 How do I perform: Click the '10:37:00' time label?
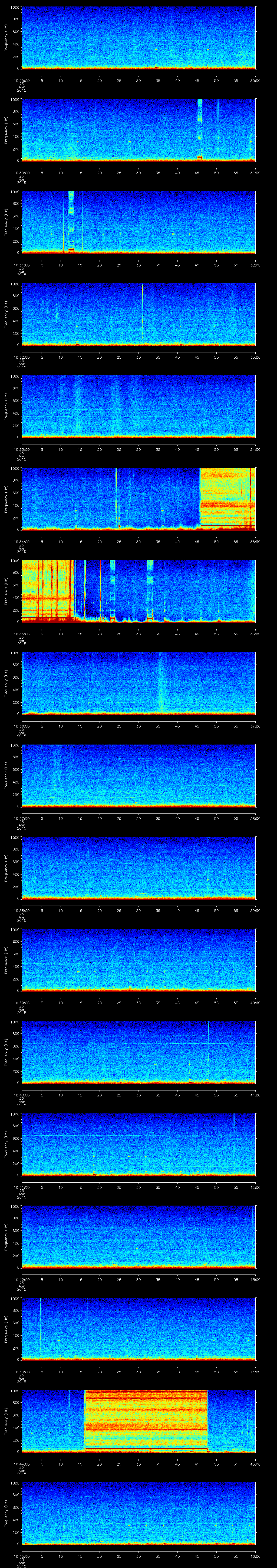point(21,818)
